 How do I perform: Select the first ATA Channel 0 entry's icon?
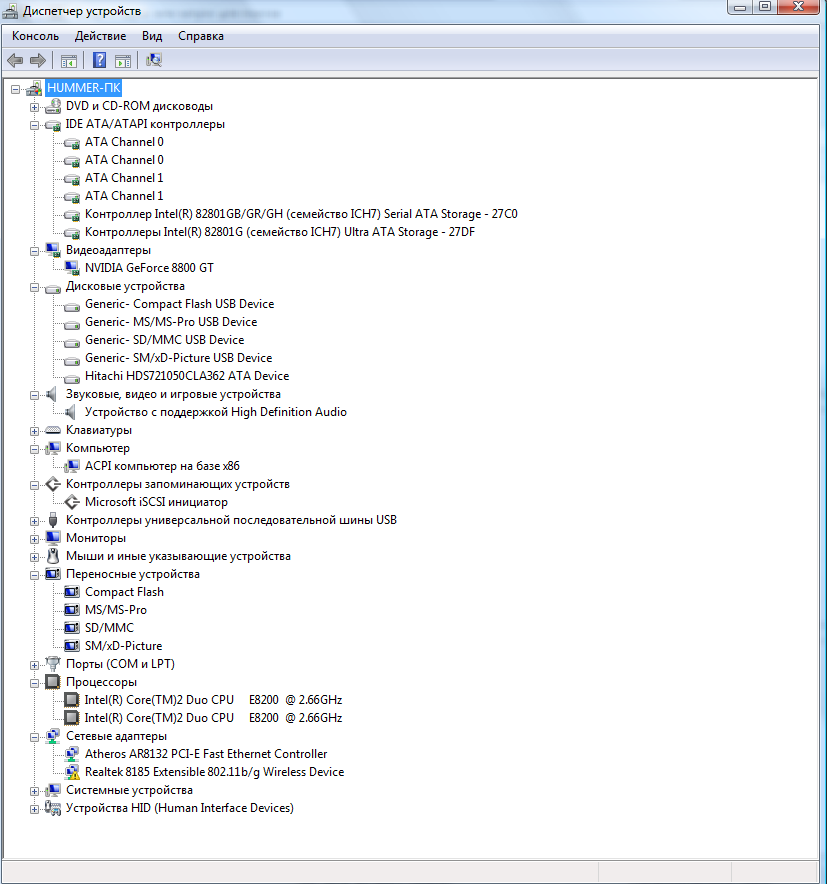pyautogui.click(x=72, y=143)
